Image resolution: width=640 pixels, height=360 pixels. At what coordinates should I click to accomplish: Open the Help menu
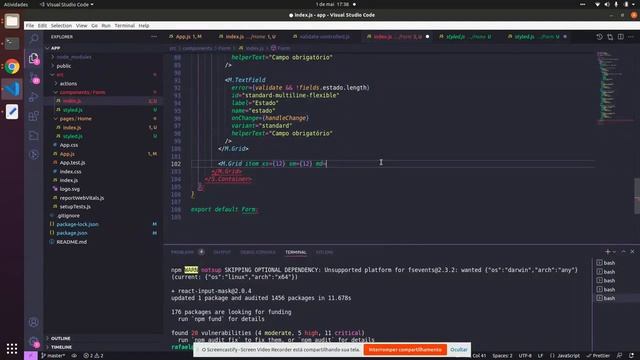coord(144,25)
